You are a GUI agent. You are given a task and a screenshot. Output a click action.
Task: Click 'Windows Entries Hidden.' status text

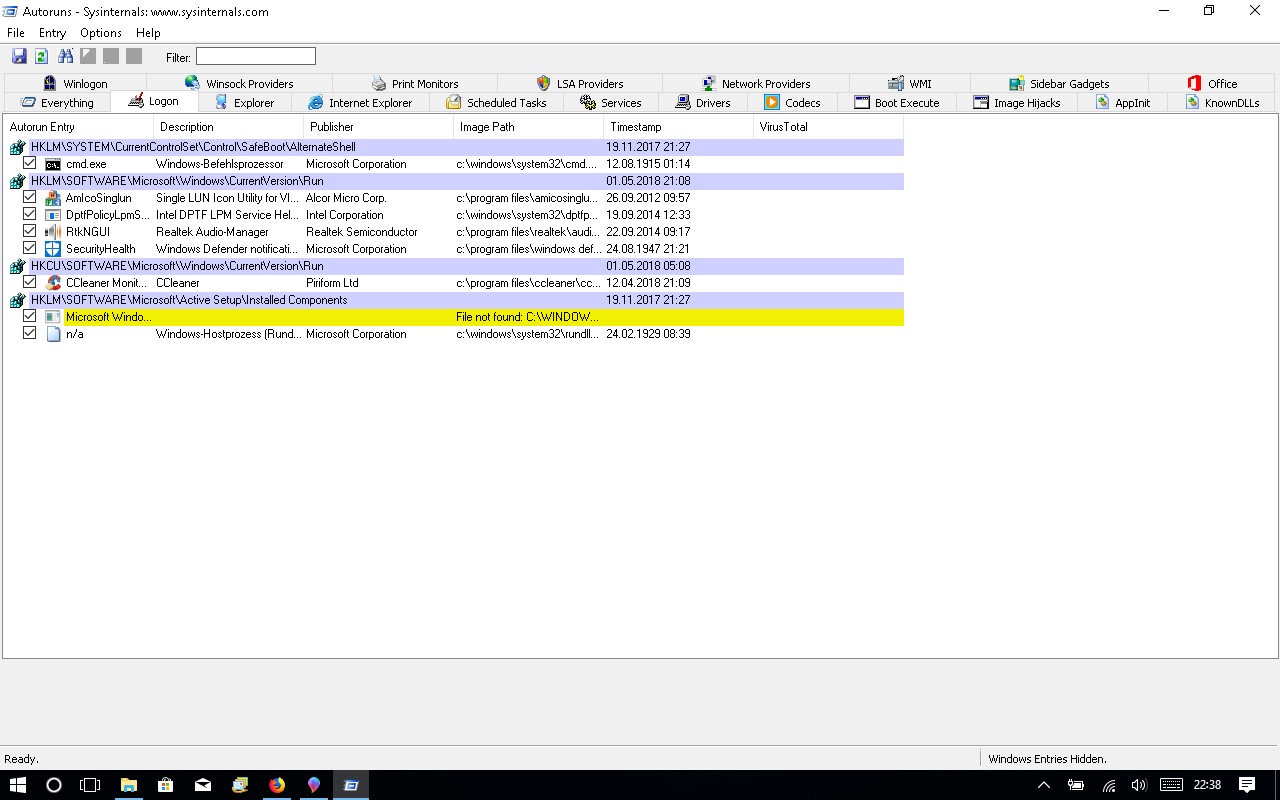point(1047,759)
